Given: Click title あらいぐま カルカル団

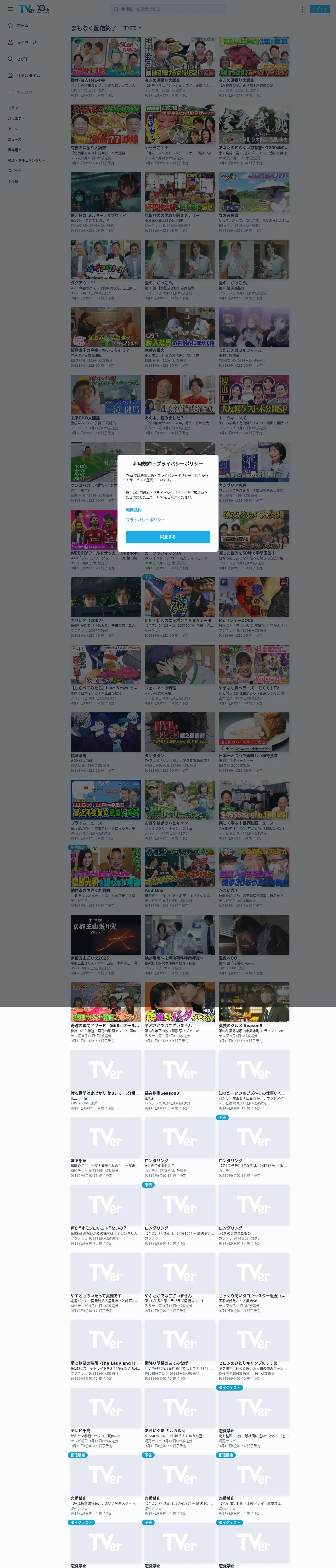Looking at the screenshot, I should 165,1431.
